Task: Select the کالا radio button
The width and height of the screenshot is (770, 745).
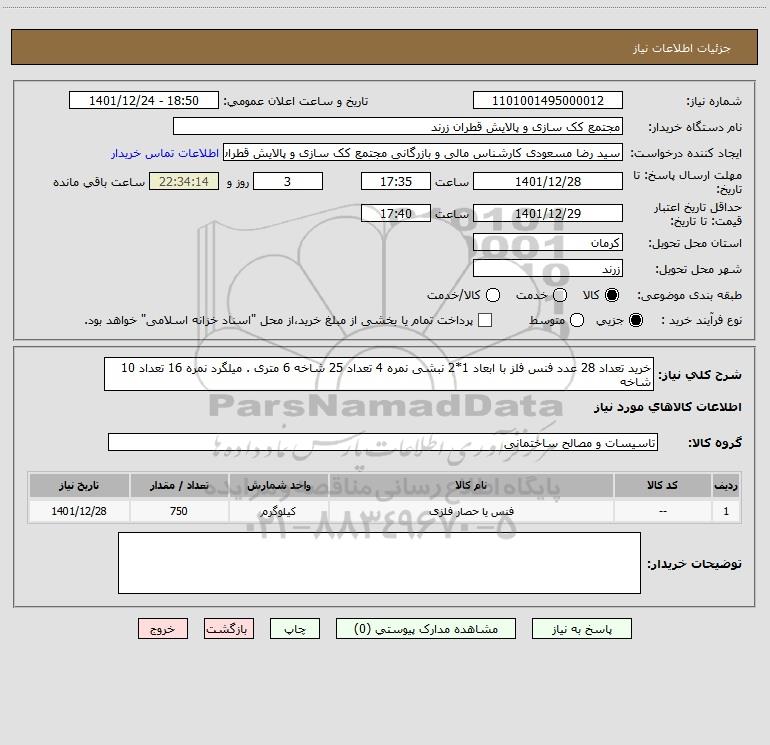Action: 612,295
